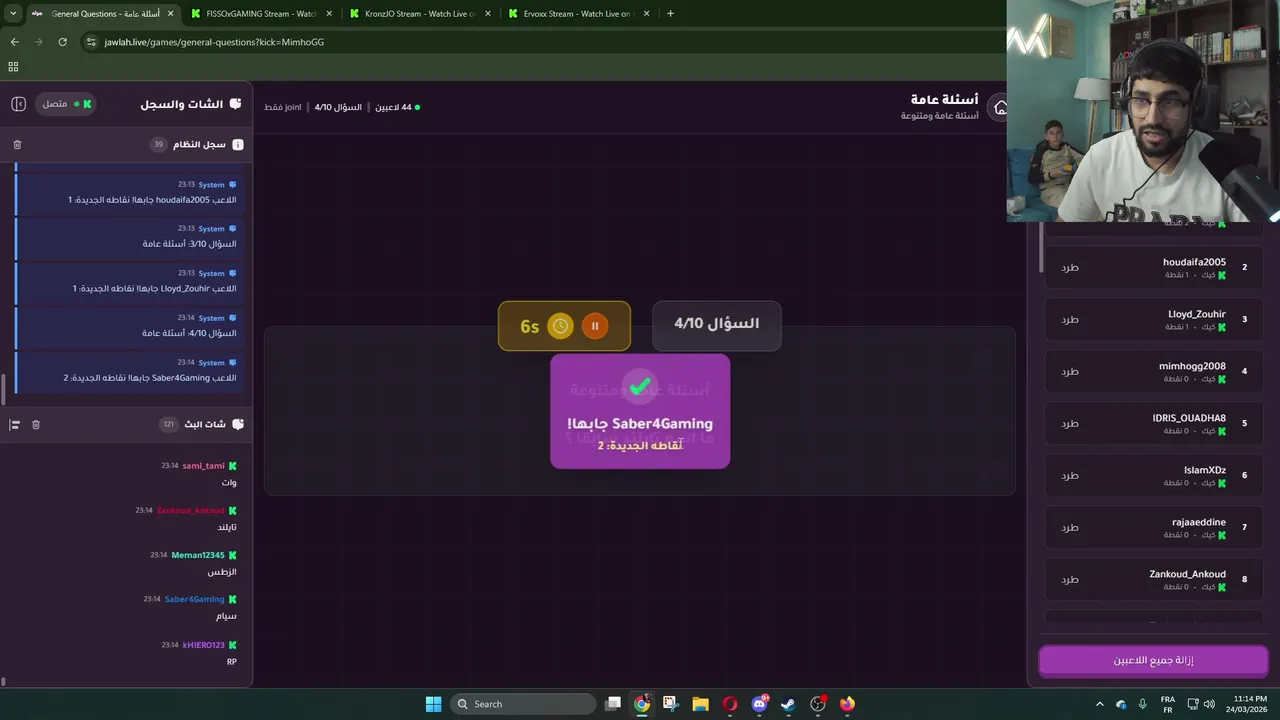Click Meman12345 username in chat

tap(198, 555)
